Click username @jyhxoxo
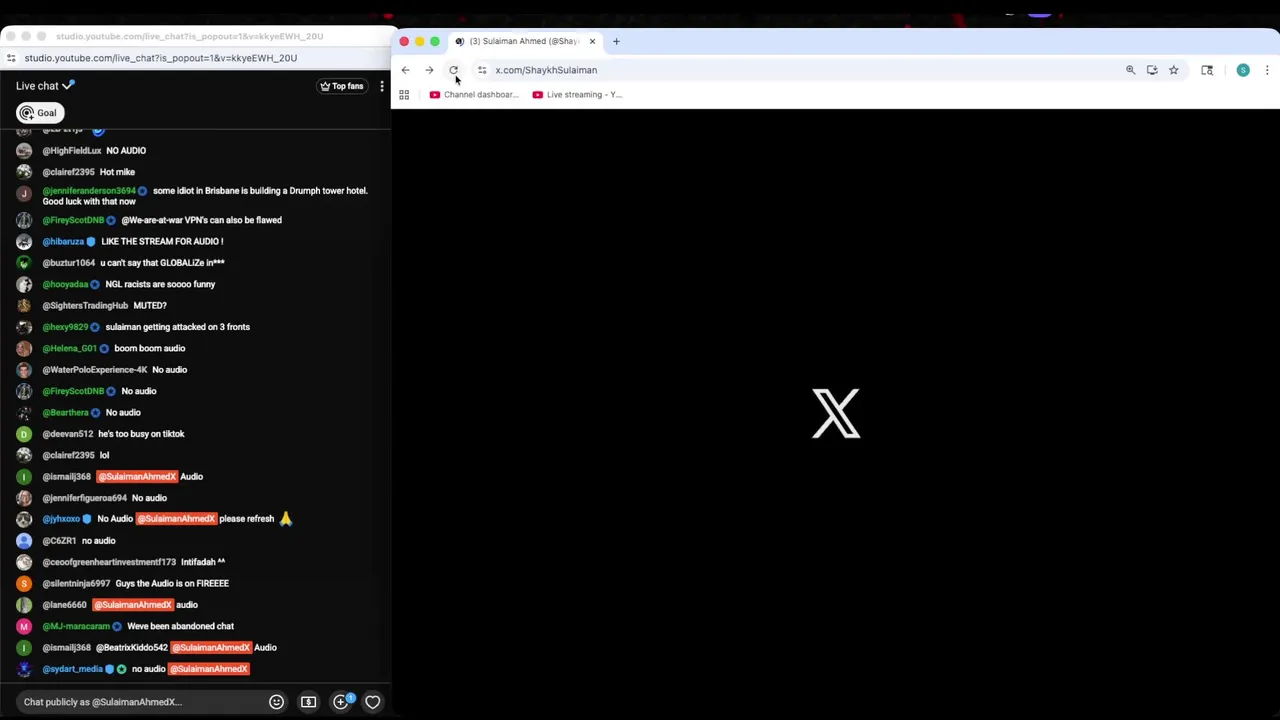Image resolution: width=1280 pixels, height=720 pixels. [x=61, y=519]
